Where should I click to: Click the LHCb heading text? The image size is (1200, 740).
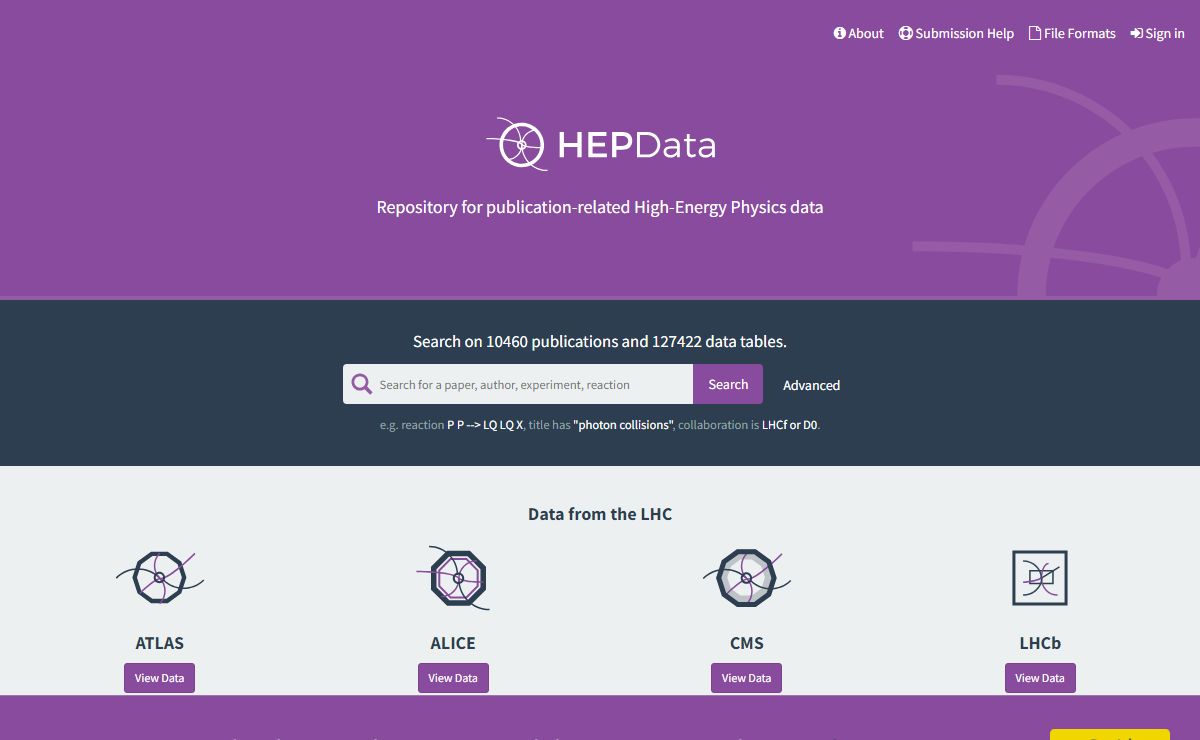click(1040, 643)
